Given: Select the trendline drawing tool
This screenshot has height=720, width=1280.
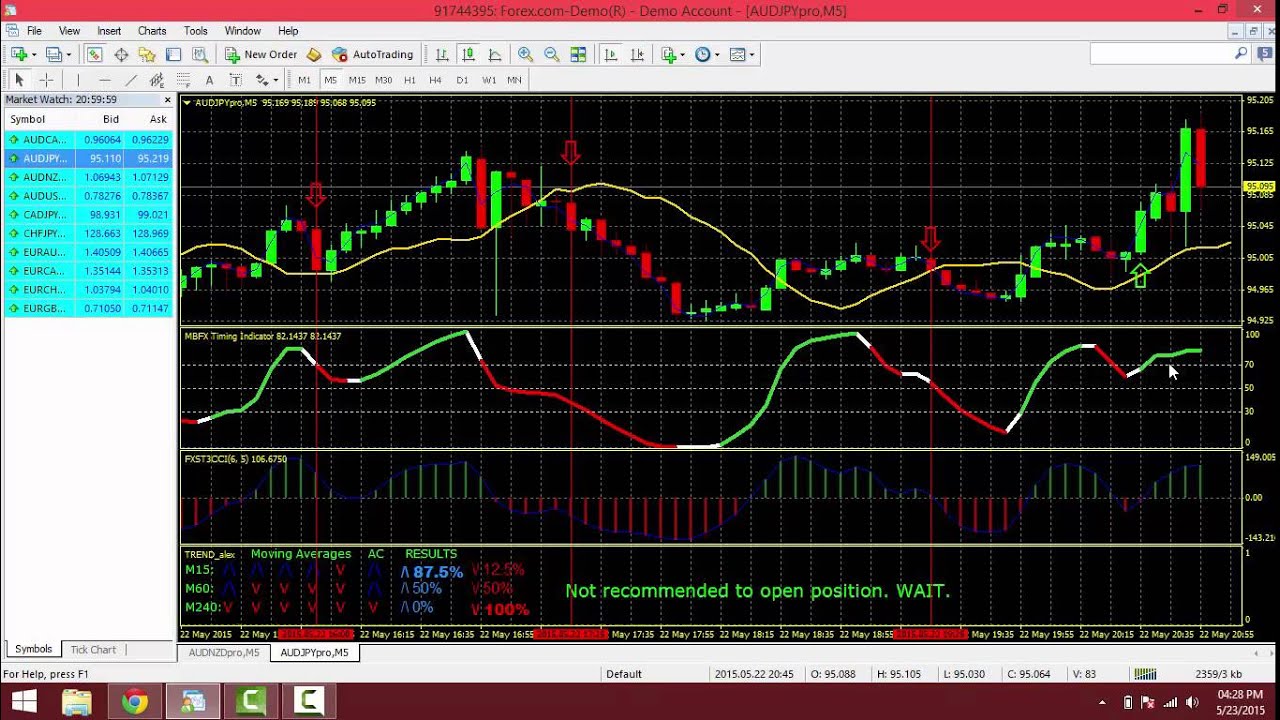Looking at the screenshot, I should (130, 80).
